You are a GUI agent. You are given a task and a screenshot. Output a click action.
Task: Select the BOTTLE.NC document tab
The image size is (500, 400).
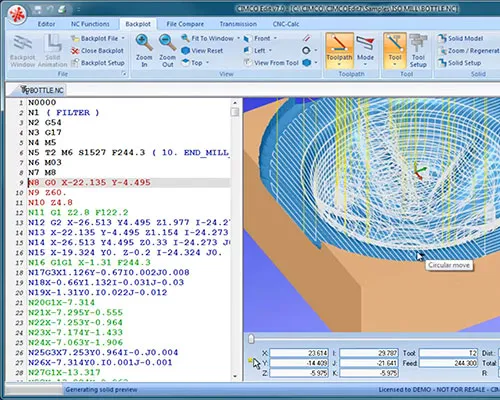coord(42,90)
